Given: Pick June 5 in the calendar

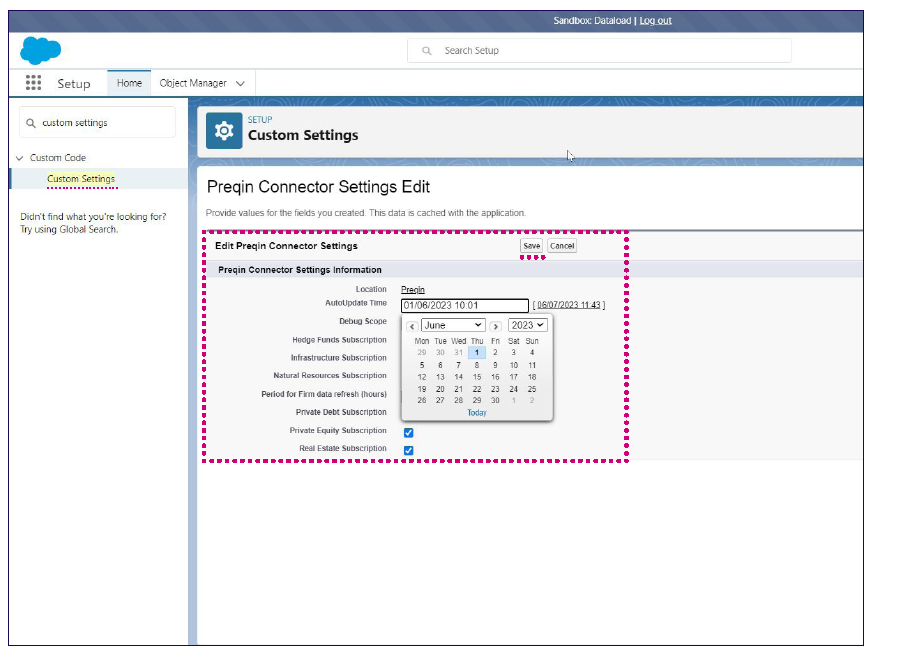Looking at the screenshot, I should 422,366.
